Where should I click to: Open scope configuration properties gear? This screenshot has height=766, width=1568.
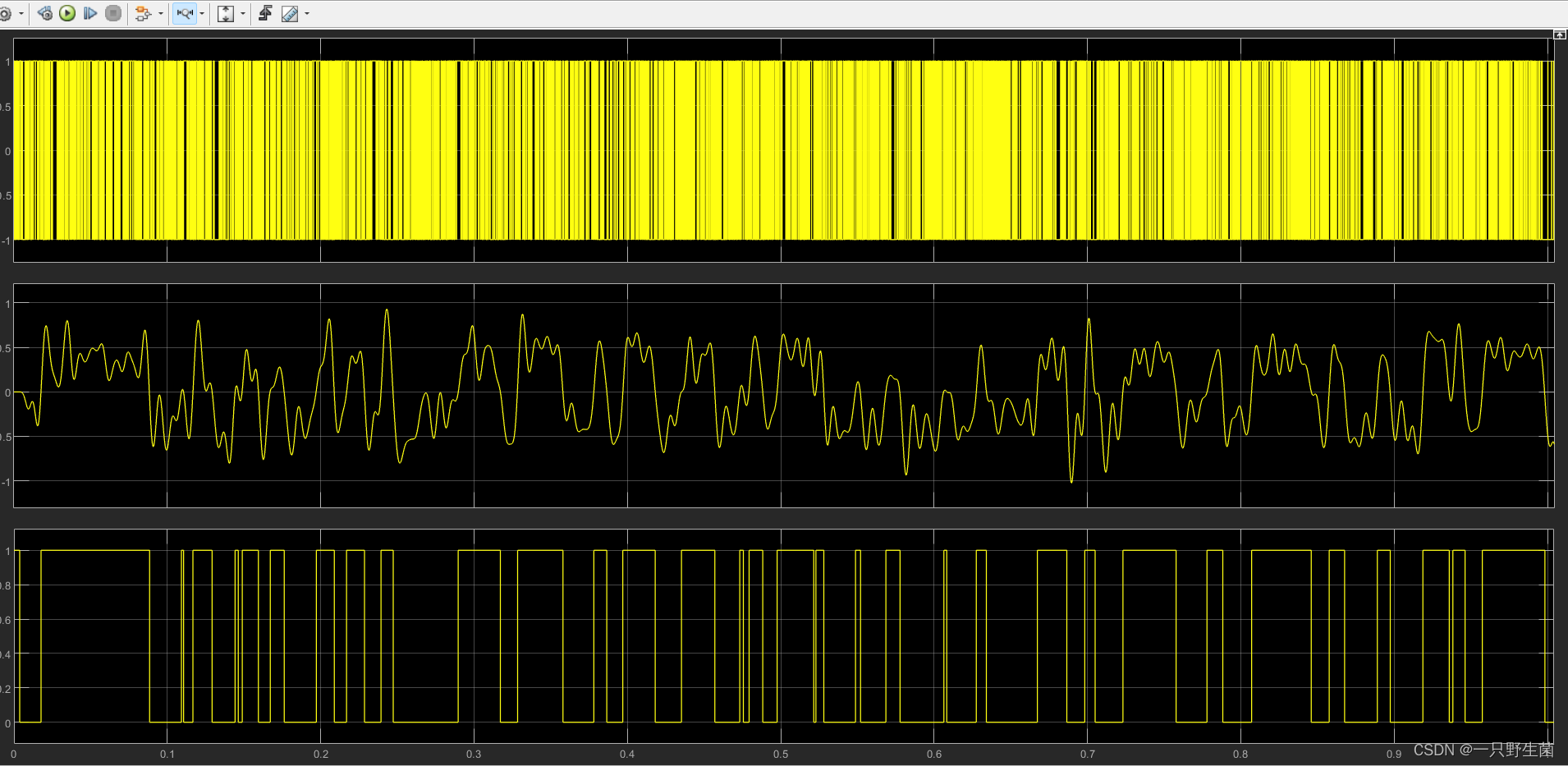[x=5, y=14]
